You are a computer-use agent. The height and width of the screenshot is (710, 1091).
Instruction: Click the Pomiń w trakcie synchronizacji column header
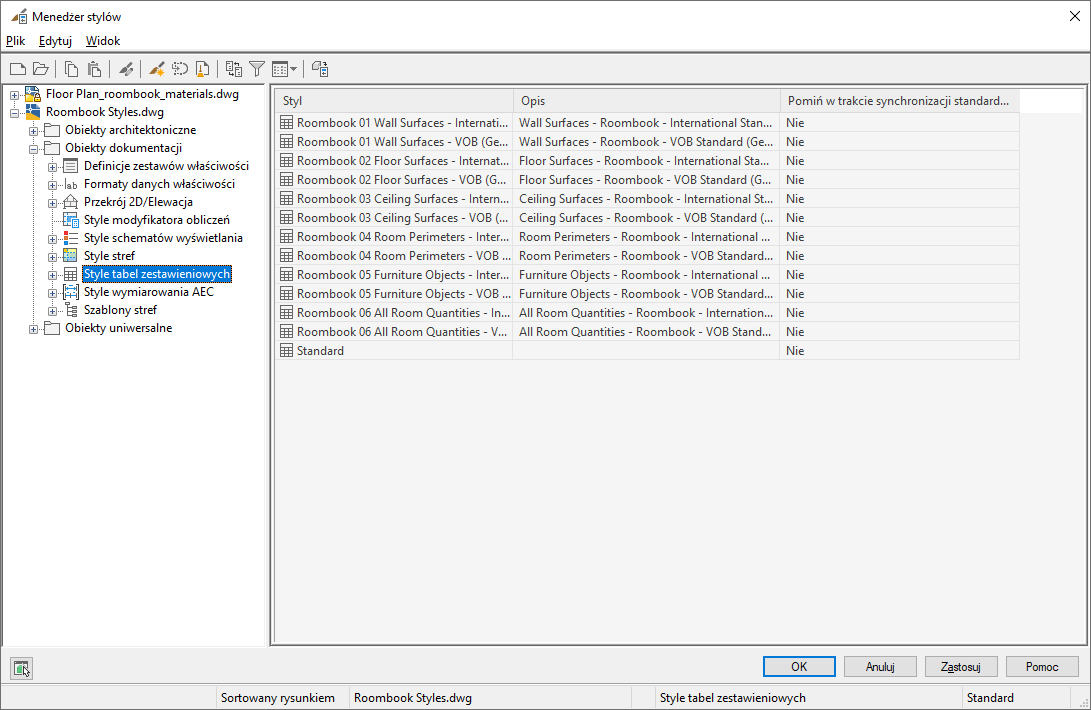tap(900, 101)
